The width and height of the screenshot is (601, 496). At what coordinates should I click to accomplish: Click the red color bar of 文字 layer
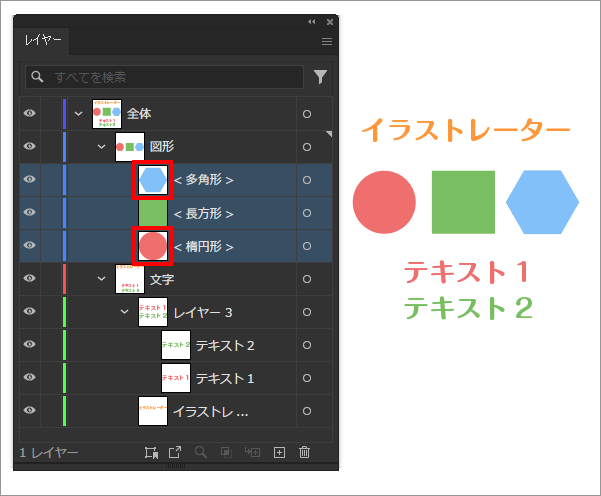(x=64, y=279)
